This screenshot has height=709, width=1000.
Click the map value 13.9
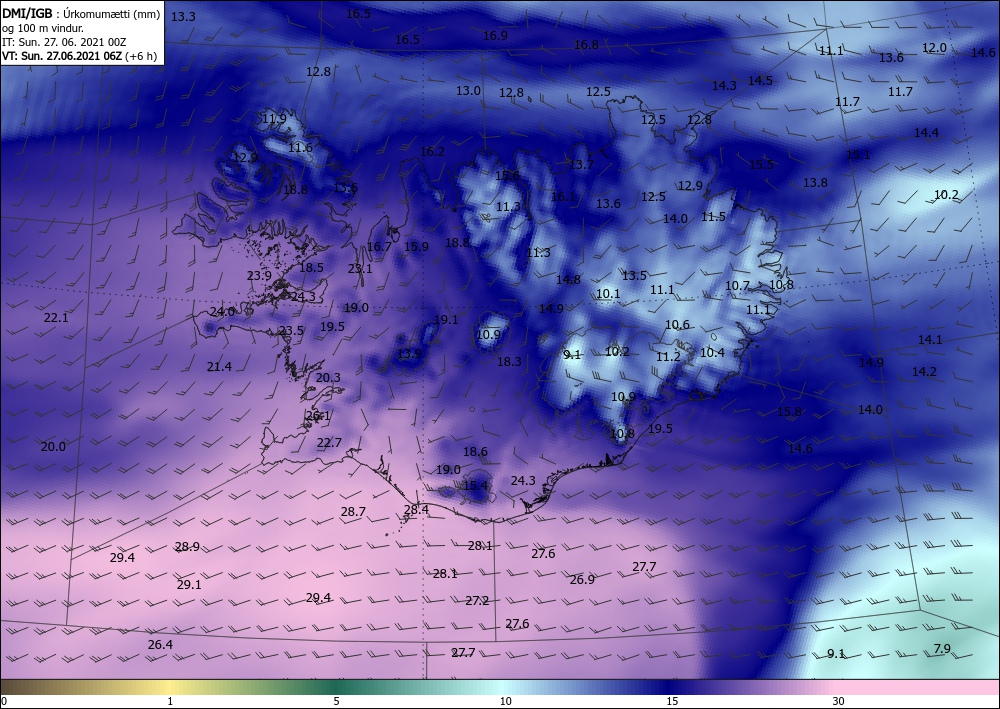[409, 354]
